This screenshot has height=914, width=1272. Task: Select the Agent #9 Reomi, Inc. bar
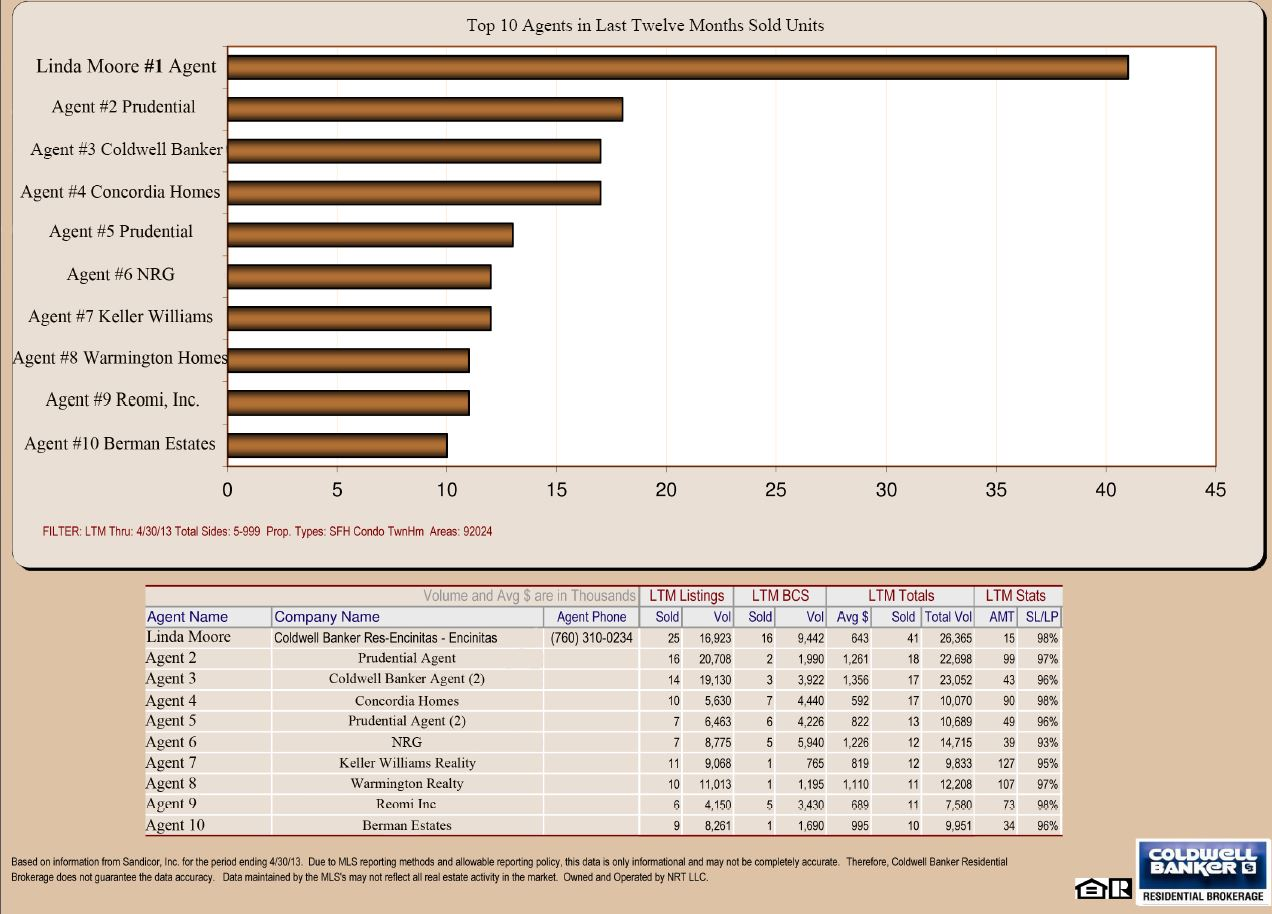click(x=348, y=402)
